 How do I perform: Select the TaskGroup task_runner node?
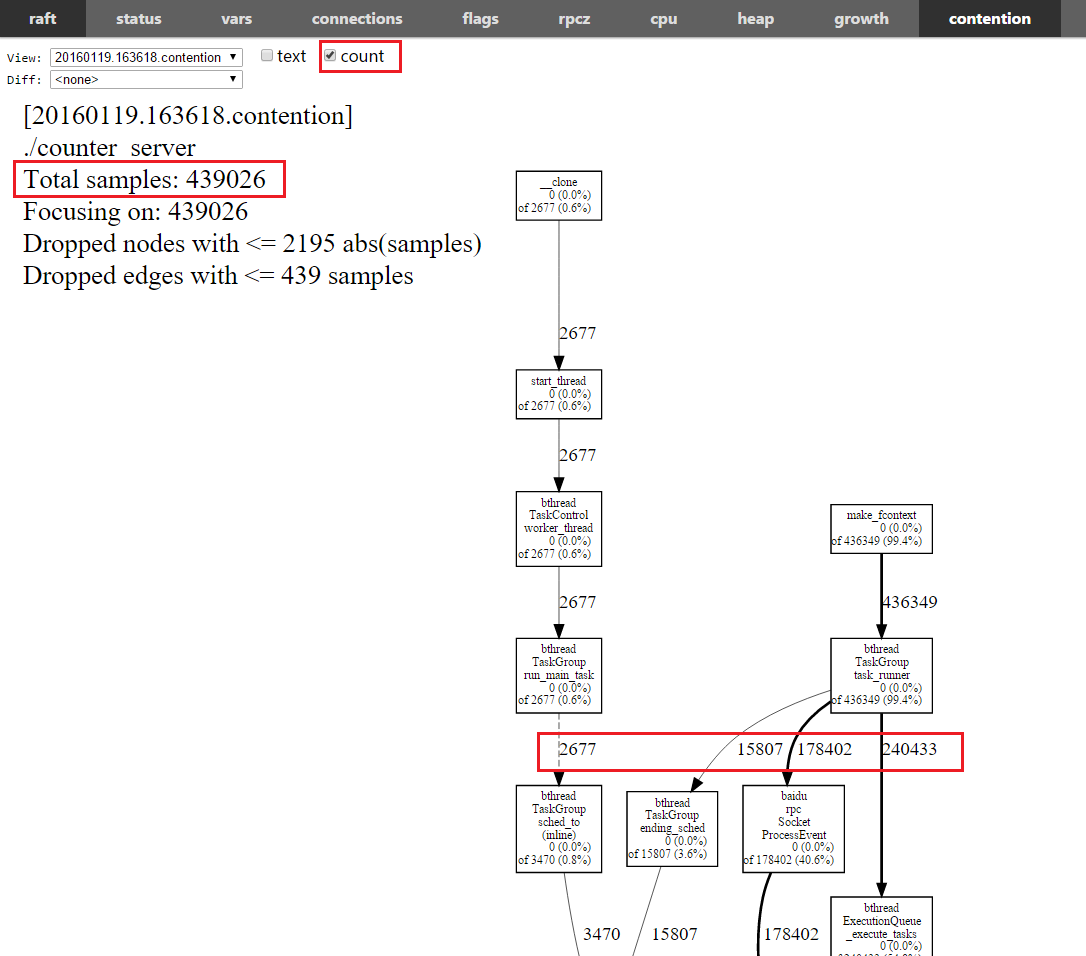coord(881,675)
